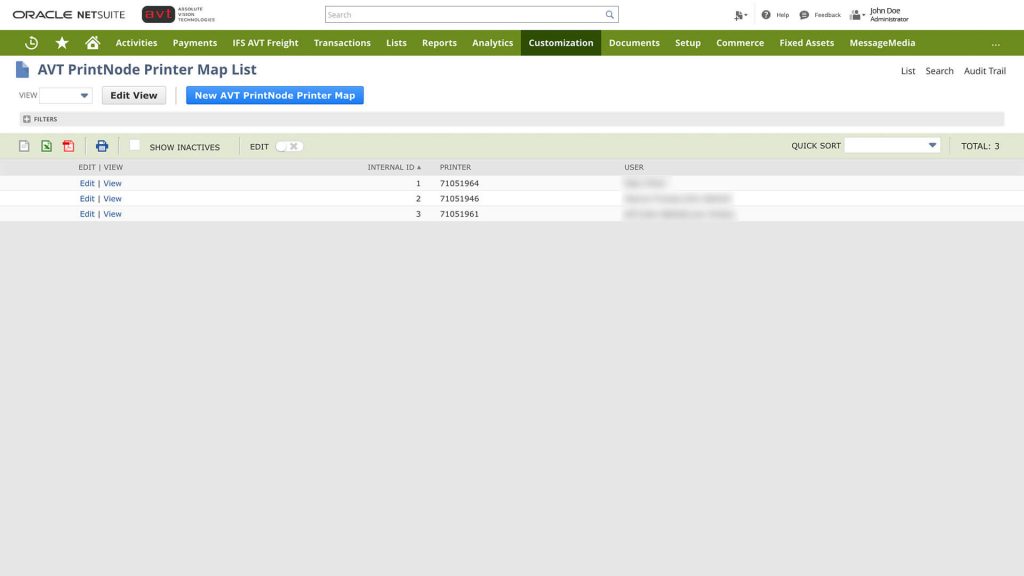This screenshot has width=1024, height=576.
Task: View the record for printer 71051946
Action: pyautogui.click(x=112, y=199)
